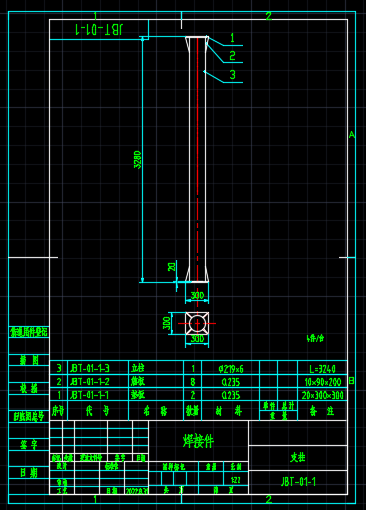Screen dimensions: 366x510
Task: Select the rotated JBT-01-1 label at top
Action: (99, 30)
